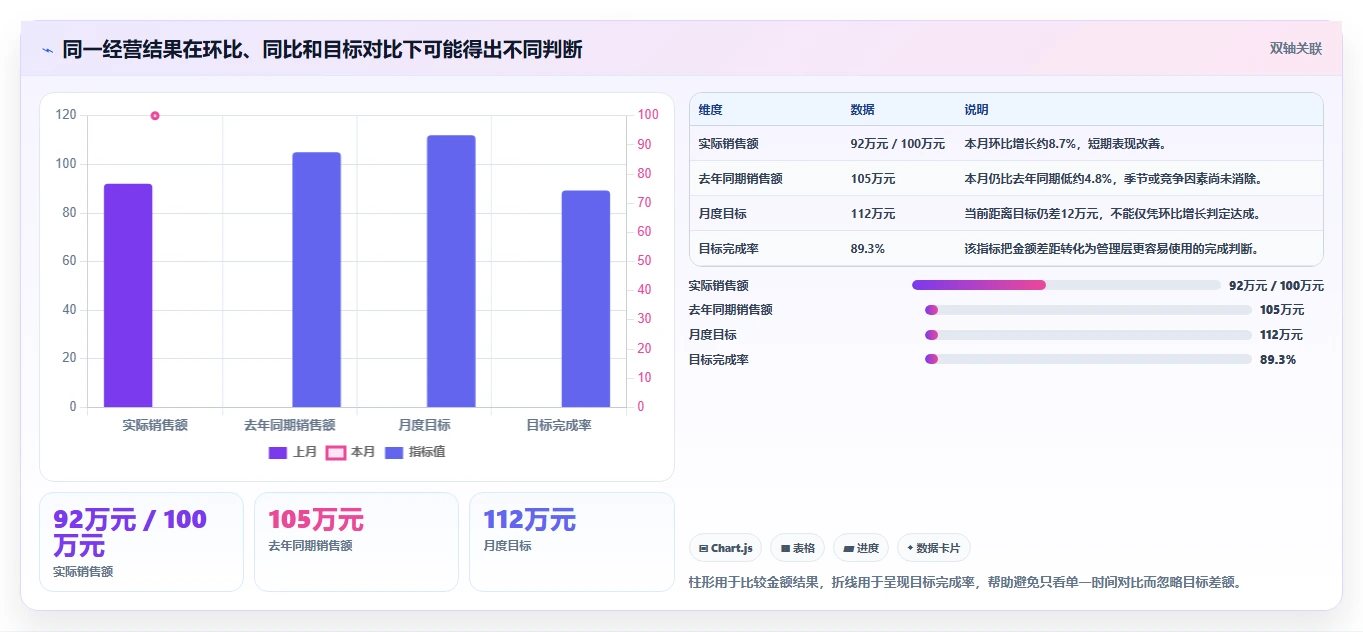Click the pink 本月 data point

155,116
